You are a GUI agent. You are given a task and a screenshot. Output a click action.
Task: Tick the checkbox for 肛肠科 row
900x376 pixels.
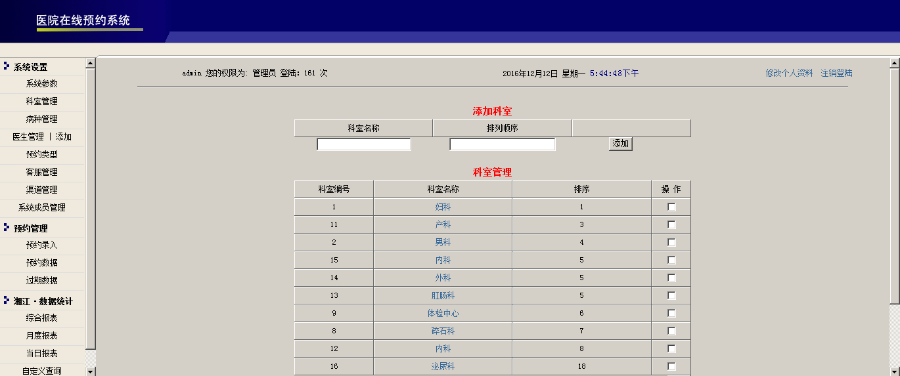pos(671,296)
